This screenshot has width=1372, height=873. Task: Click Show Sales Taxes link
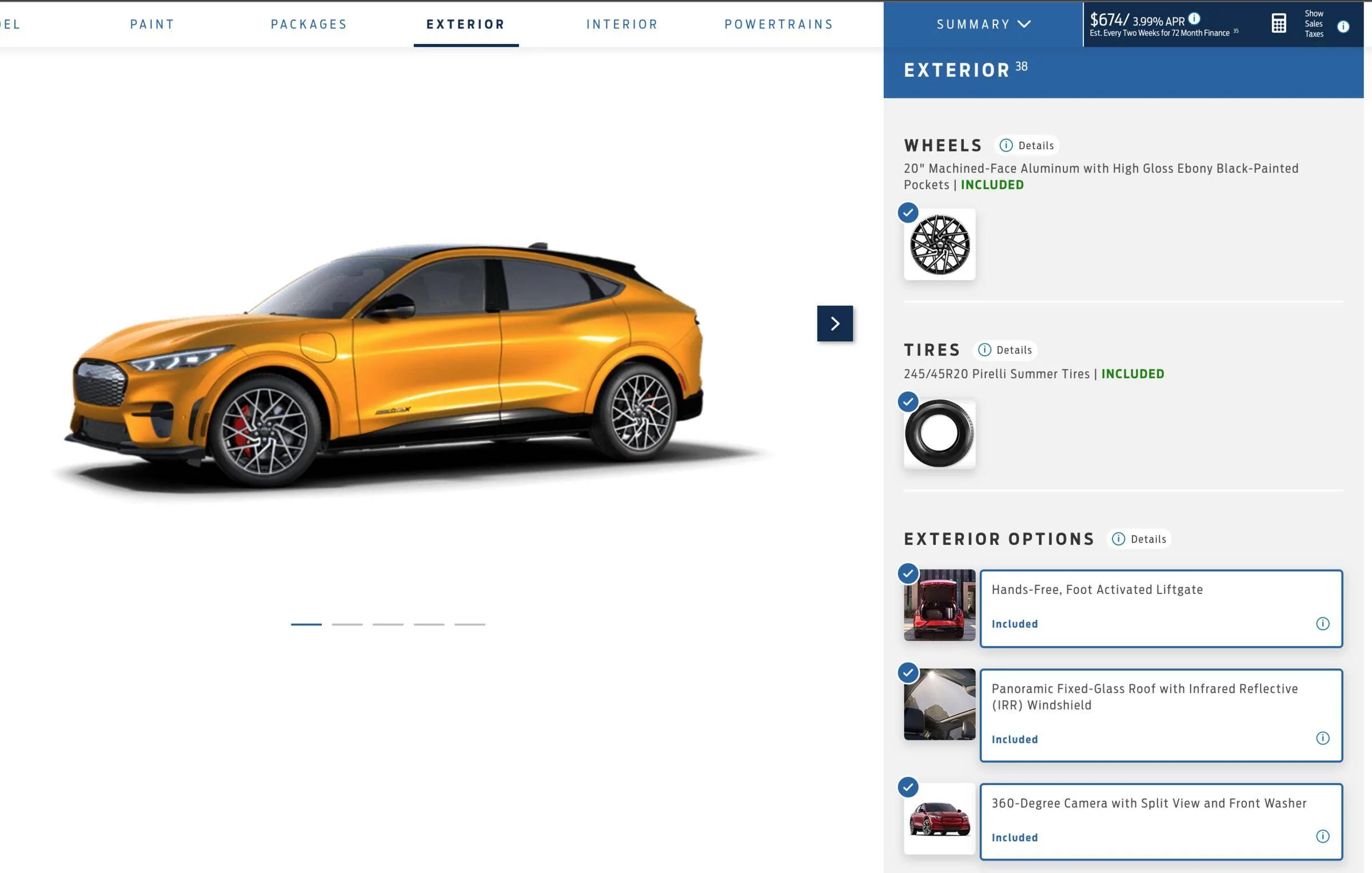coord(1314,23)
